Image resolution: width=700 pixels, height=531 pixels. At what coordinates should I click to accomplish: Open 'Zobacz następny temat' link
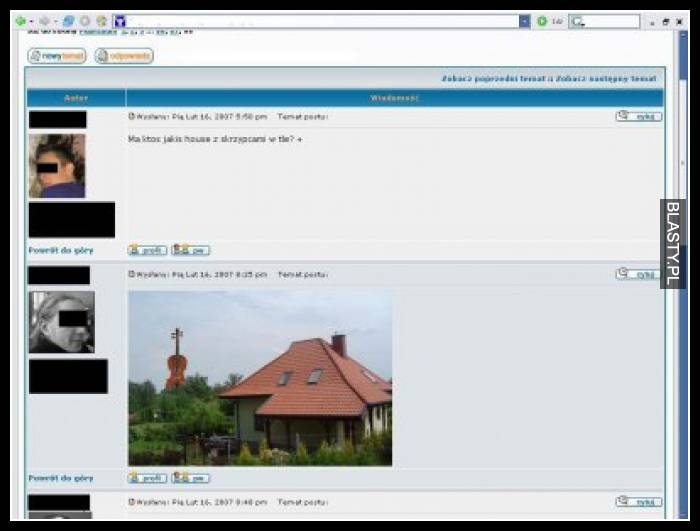point(607,78)
